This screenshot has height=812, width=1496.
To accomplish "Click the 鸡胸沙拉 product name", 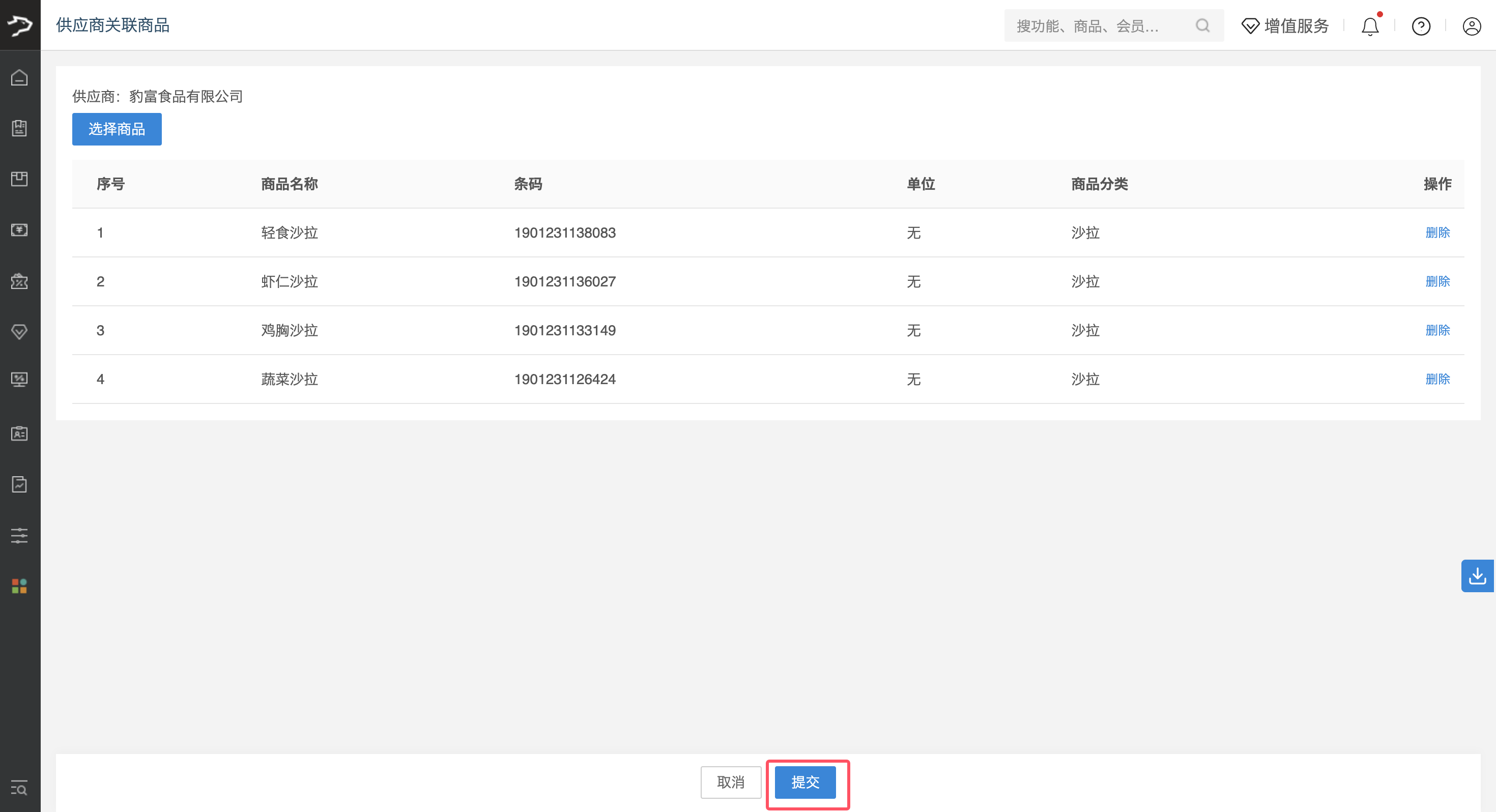I will 289,330.
